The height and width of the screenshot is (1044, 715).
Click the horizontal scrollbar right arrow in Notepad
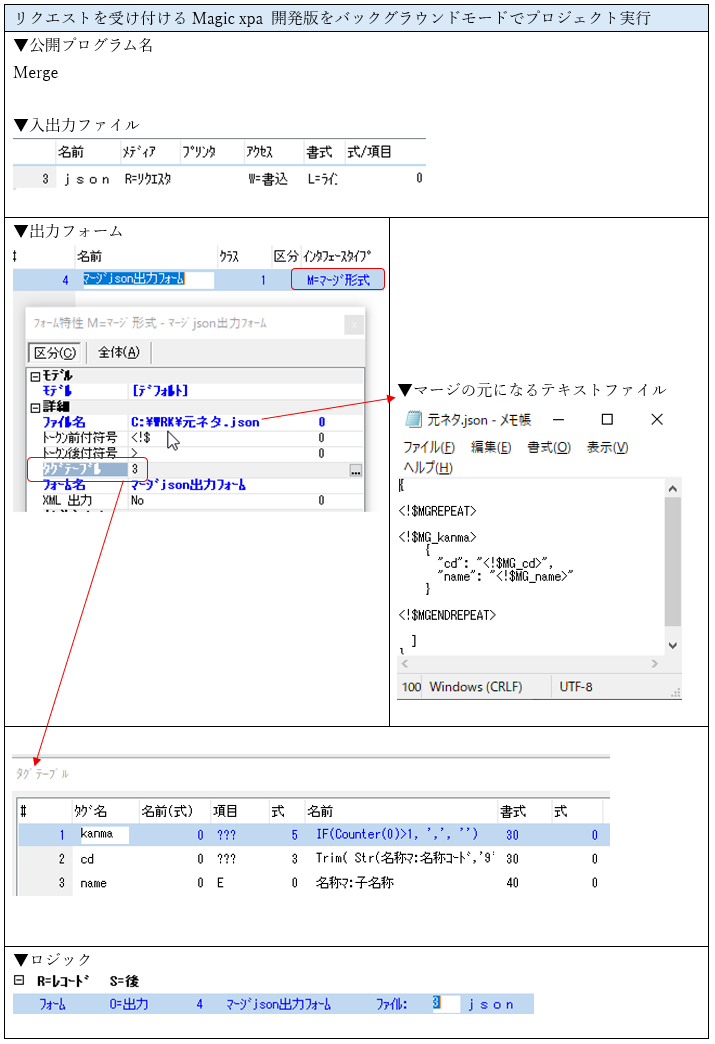[x=655, y=664]
